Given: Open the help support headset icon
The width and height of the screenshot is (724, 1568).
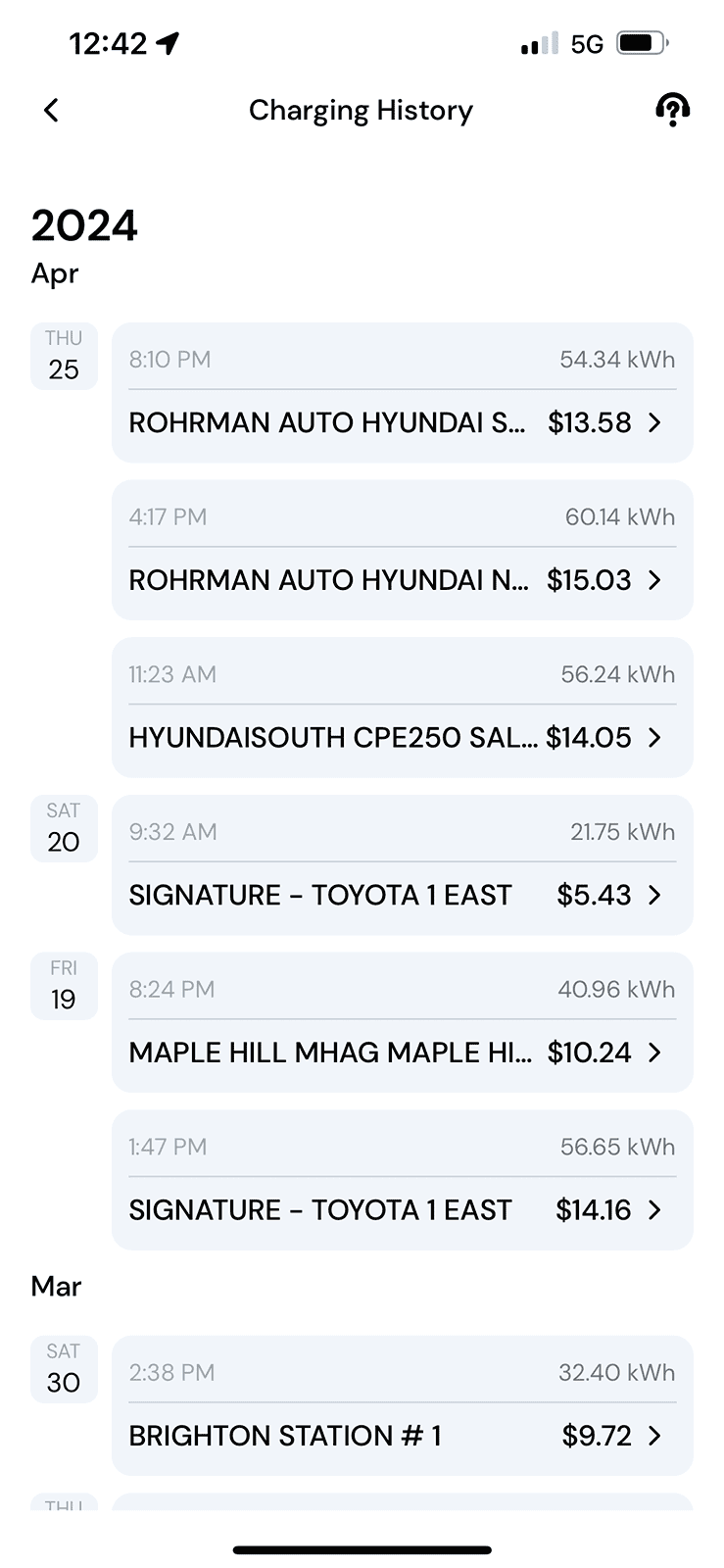Looking at the screenshot, I should click(x=672, y=111).
